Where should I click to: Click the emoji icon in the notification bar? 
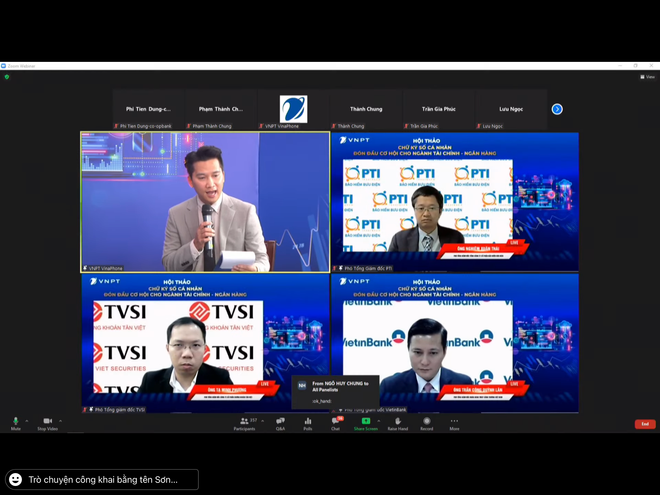click(15, 479)
